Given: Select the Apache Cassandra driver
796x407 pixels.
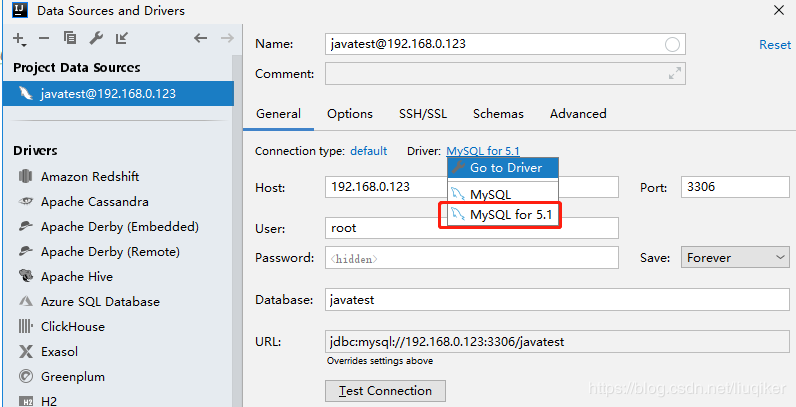Looking at the screenshot, I should pyautogui.click(x=94, y=202).
